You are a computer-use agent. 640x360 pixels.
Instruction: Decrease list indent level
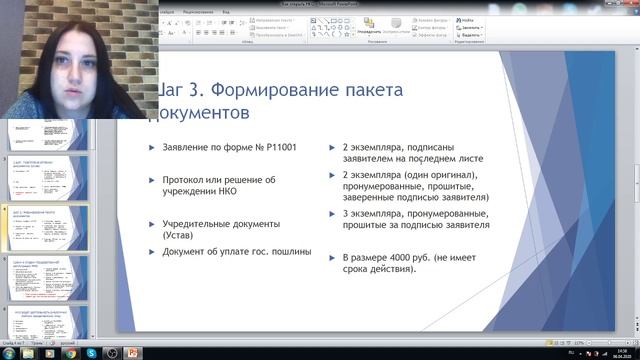click(224, 23)
